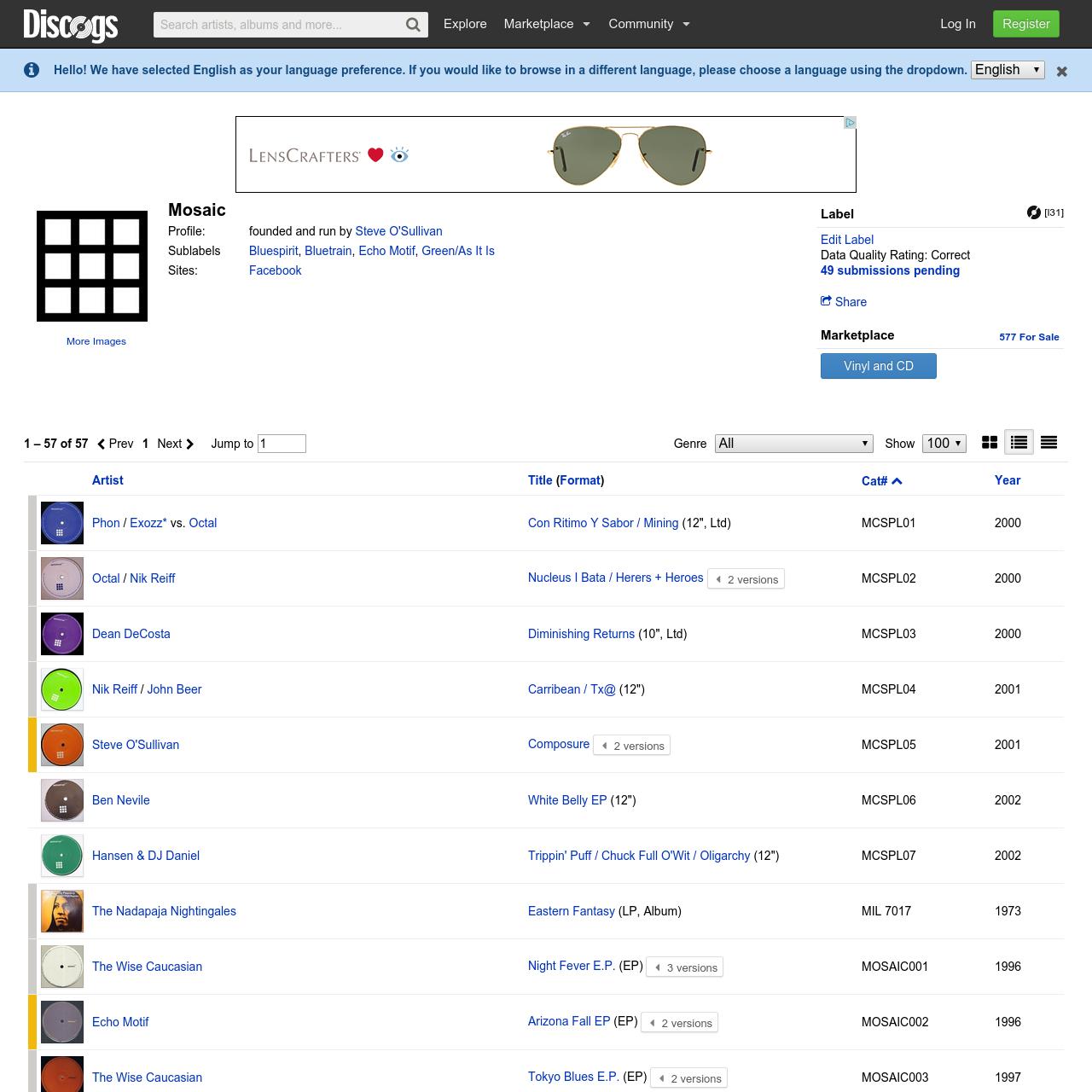The width and height of the screenshot is (1092, 1092).
Task: Click the search magnifier icon
Action: coord(413,25)
